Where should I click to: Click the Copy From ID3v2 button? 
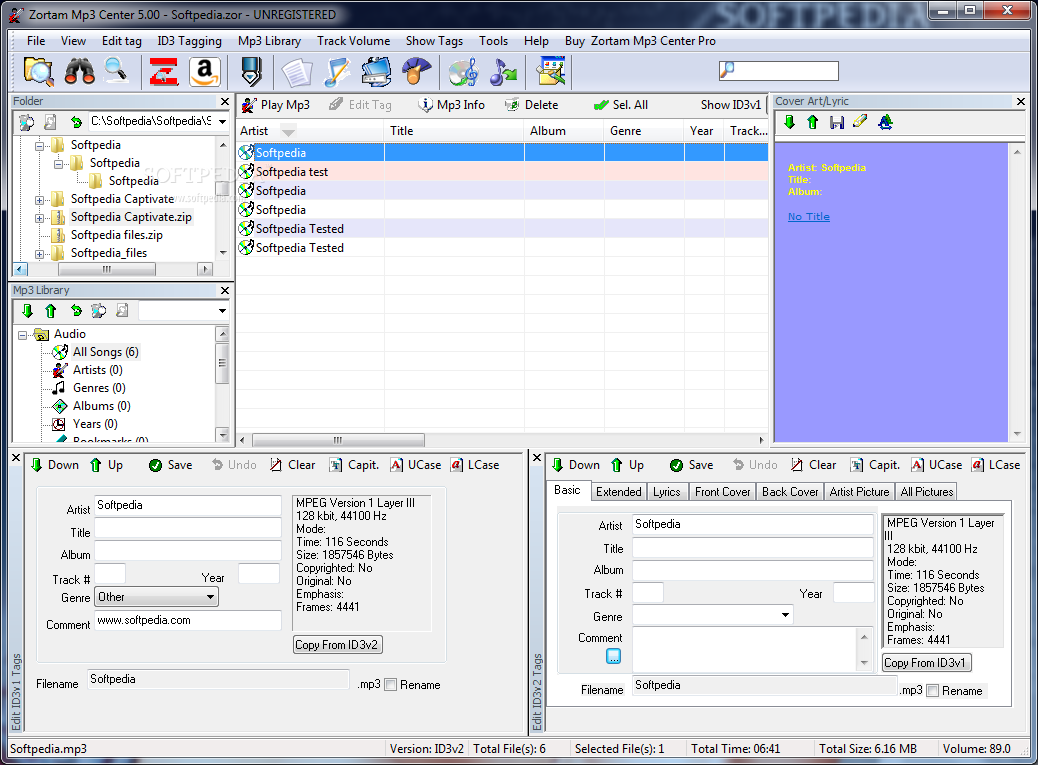click(x=337, y=645)
